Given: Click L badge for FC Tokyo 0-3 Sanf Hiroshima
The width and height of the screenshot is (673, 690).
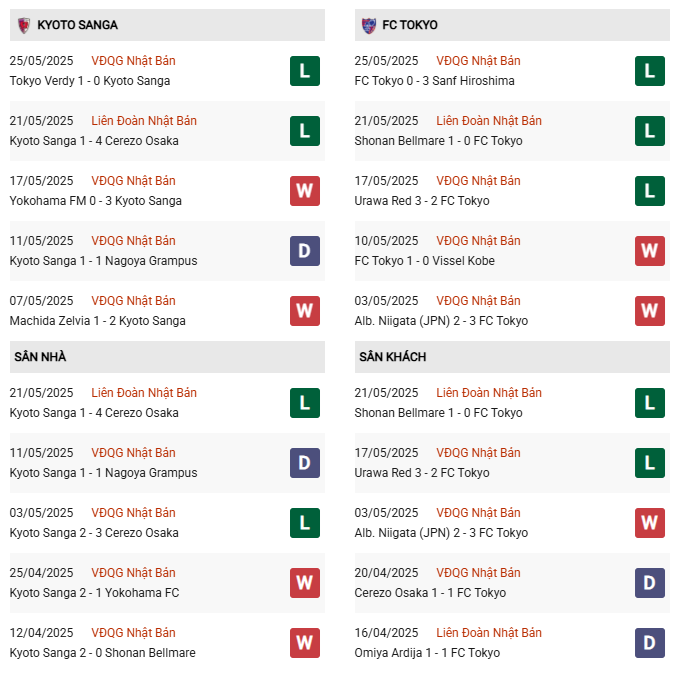Looking at the screenshot, I should 650,71.
